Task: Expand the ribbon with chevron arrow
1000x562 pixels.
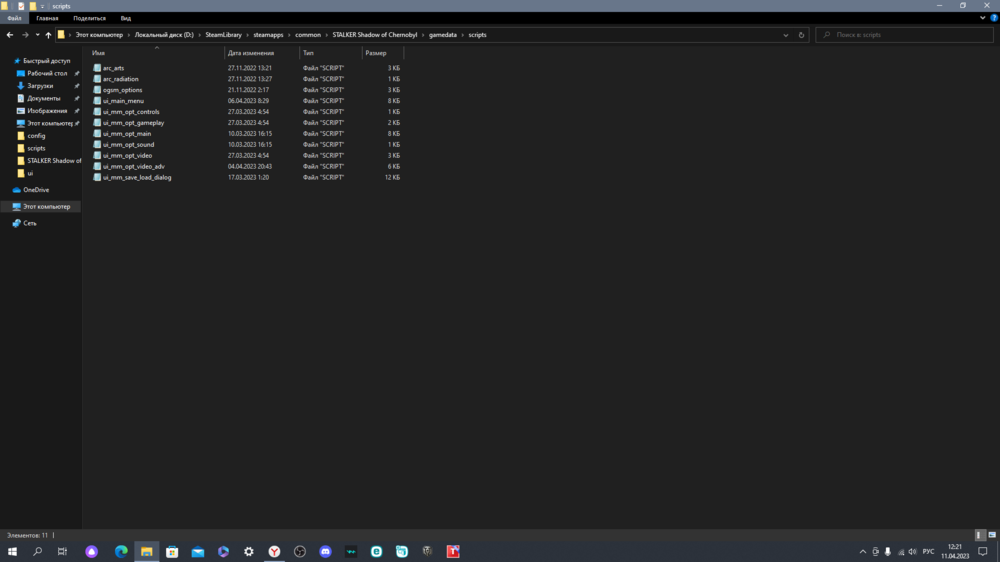Action: coord(982,18)
